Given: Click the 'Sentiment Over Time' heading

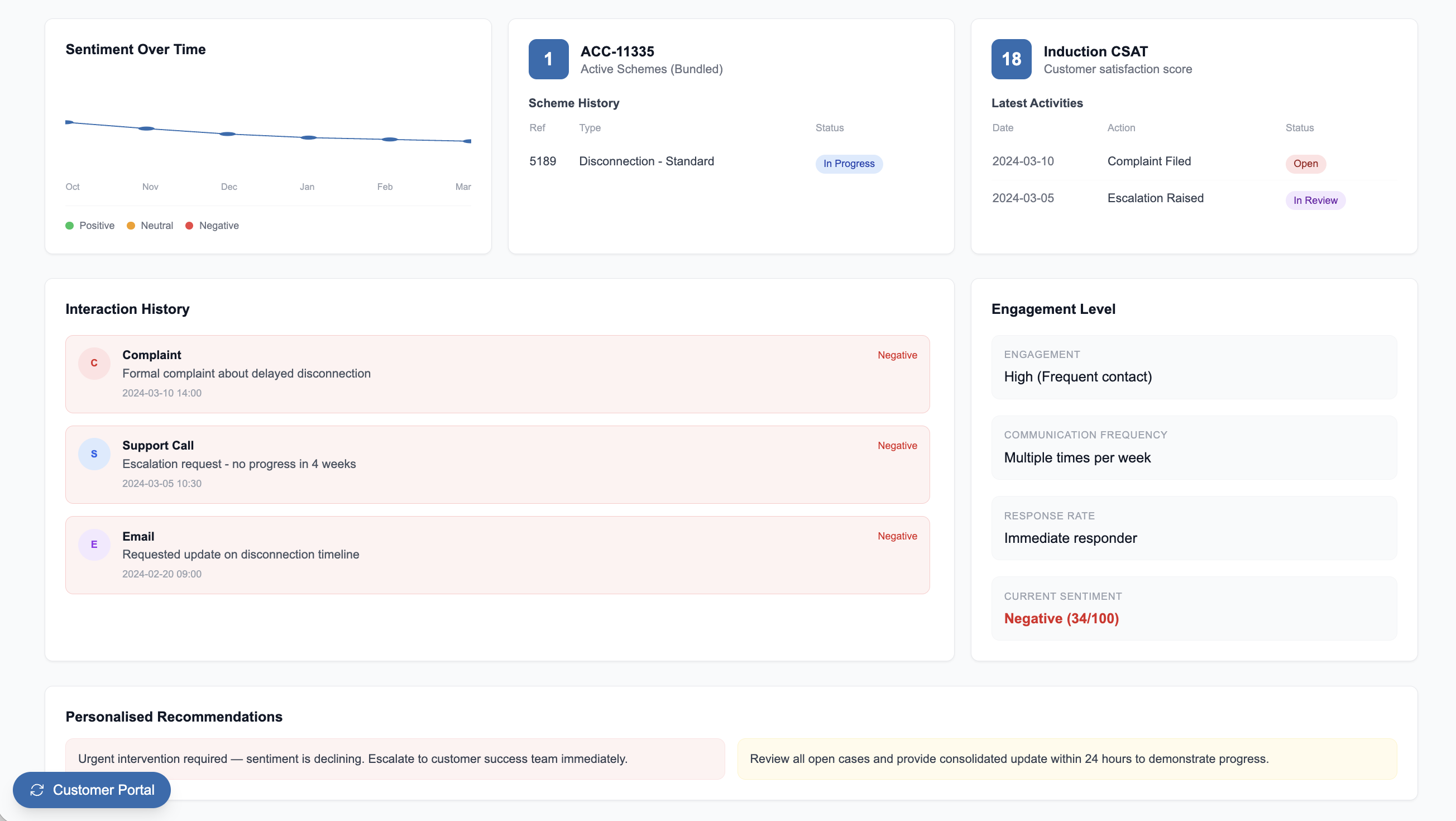Looking at the screenshot, I should 136,49.
